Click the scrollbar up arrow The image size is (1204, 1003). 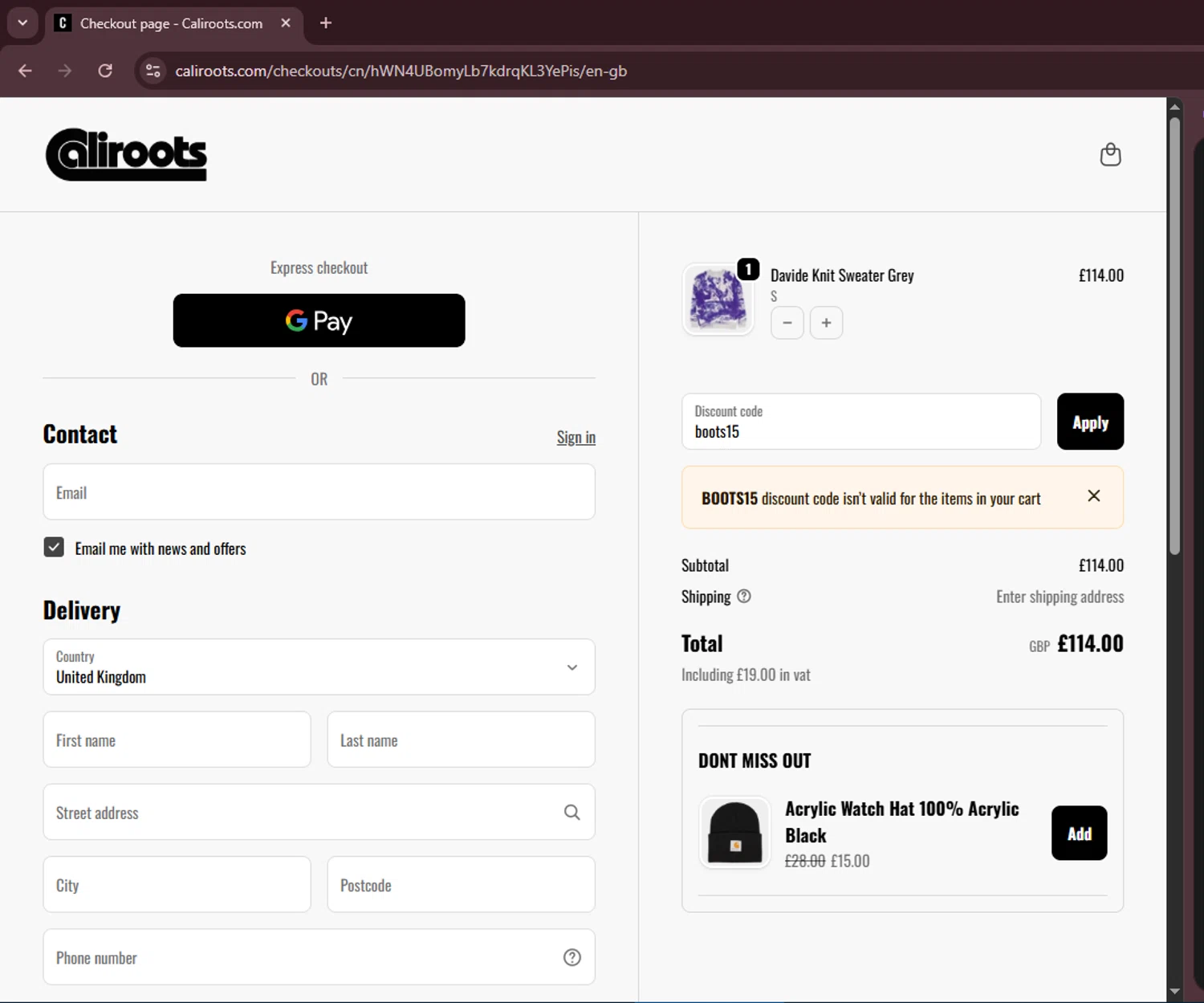tap(1174, 106)
